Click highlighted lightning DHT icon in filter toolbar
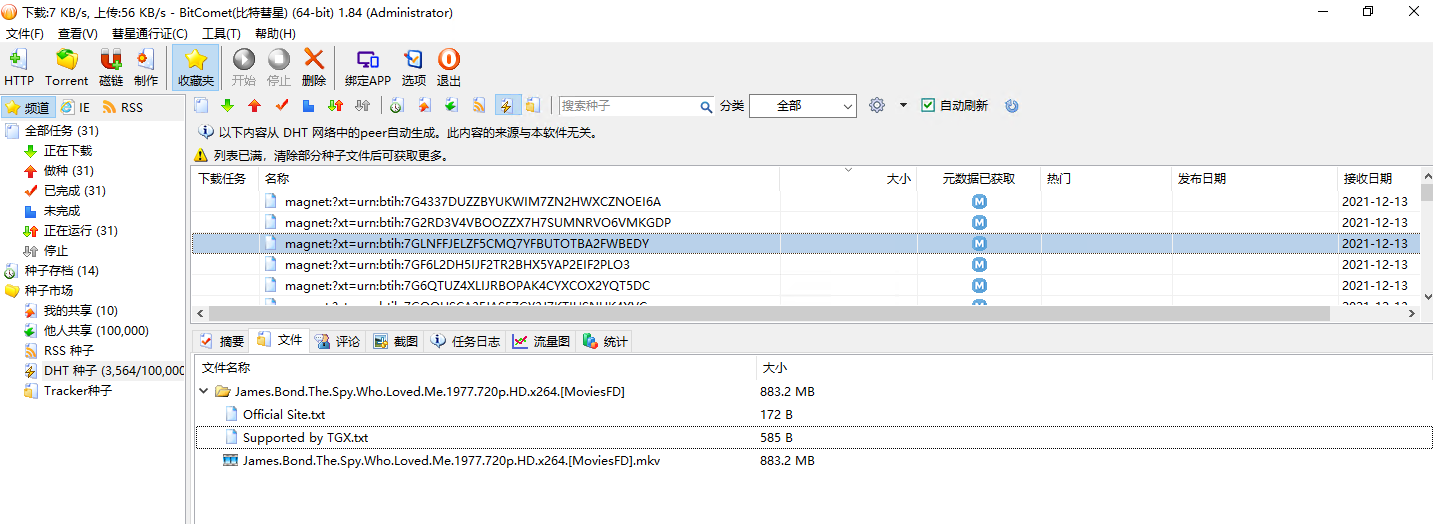The width and height of the screenshot is (1433, 524). (506, 105)
